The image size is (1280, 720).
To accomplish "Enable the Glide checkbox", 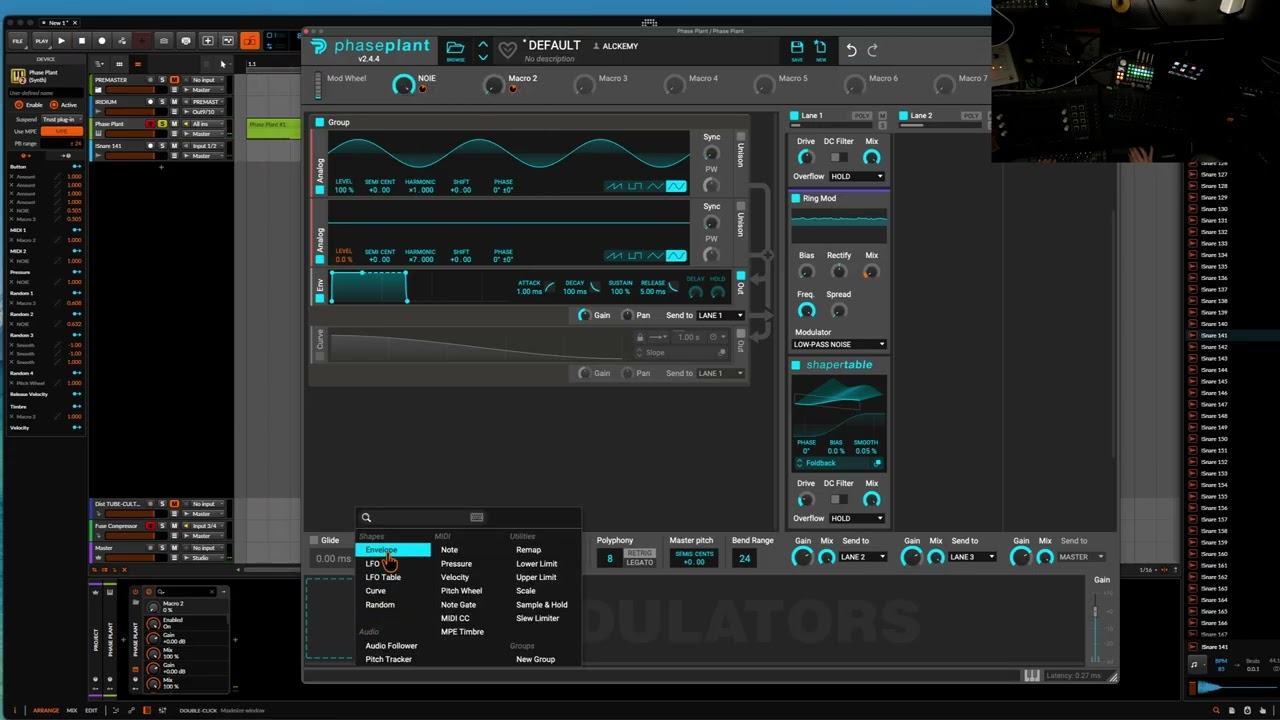I will coord(313,540).
